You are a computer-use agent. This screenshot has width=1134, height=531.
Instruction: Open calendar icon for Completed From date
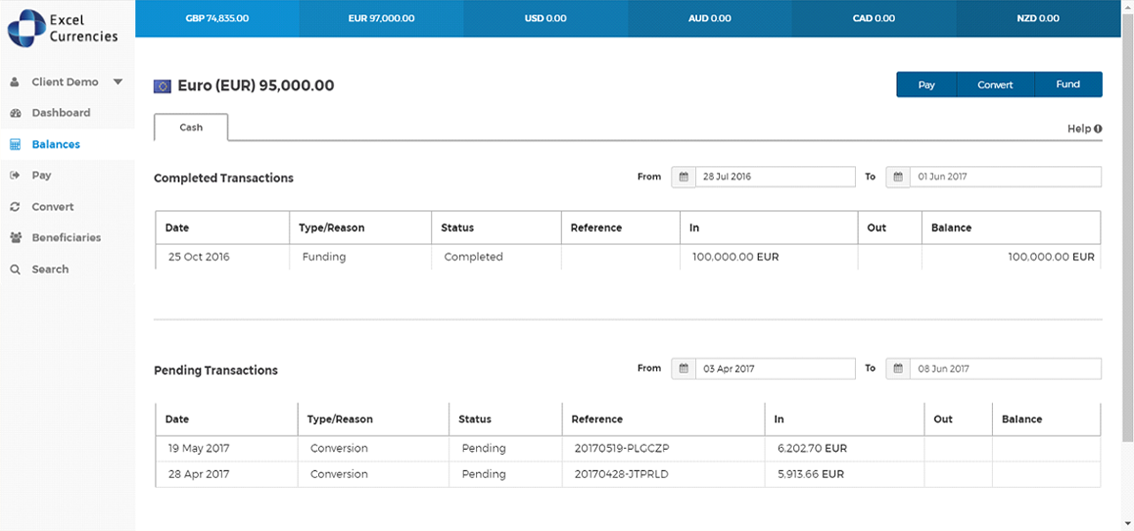[x=684, y=177]
